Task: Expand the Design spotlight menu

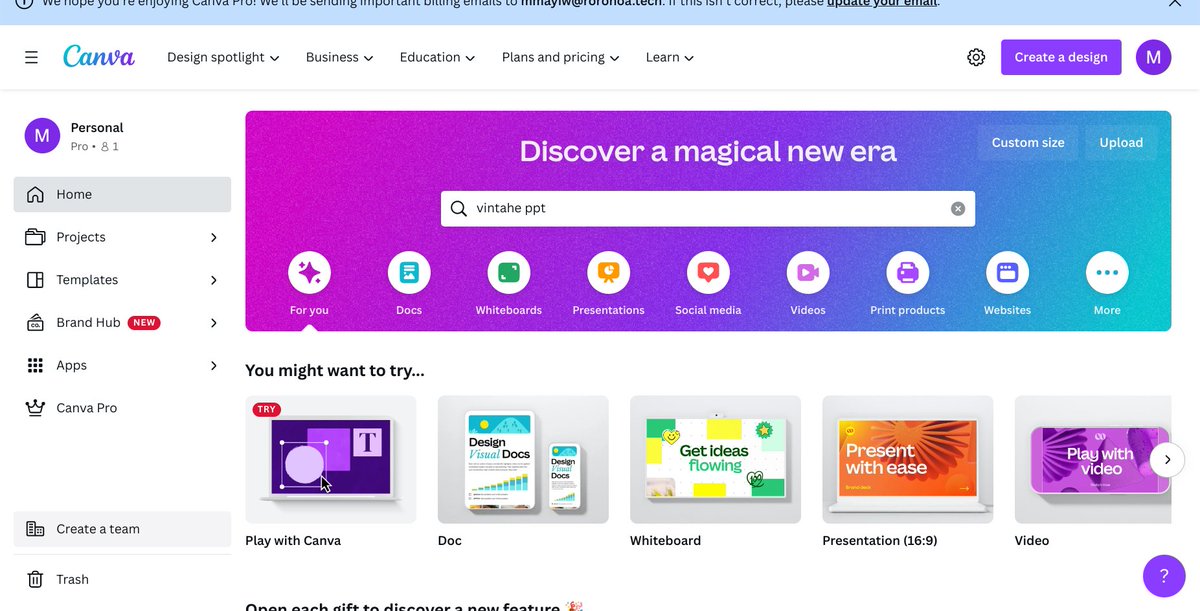Action: (x=223, y=57)
